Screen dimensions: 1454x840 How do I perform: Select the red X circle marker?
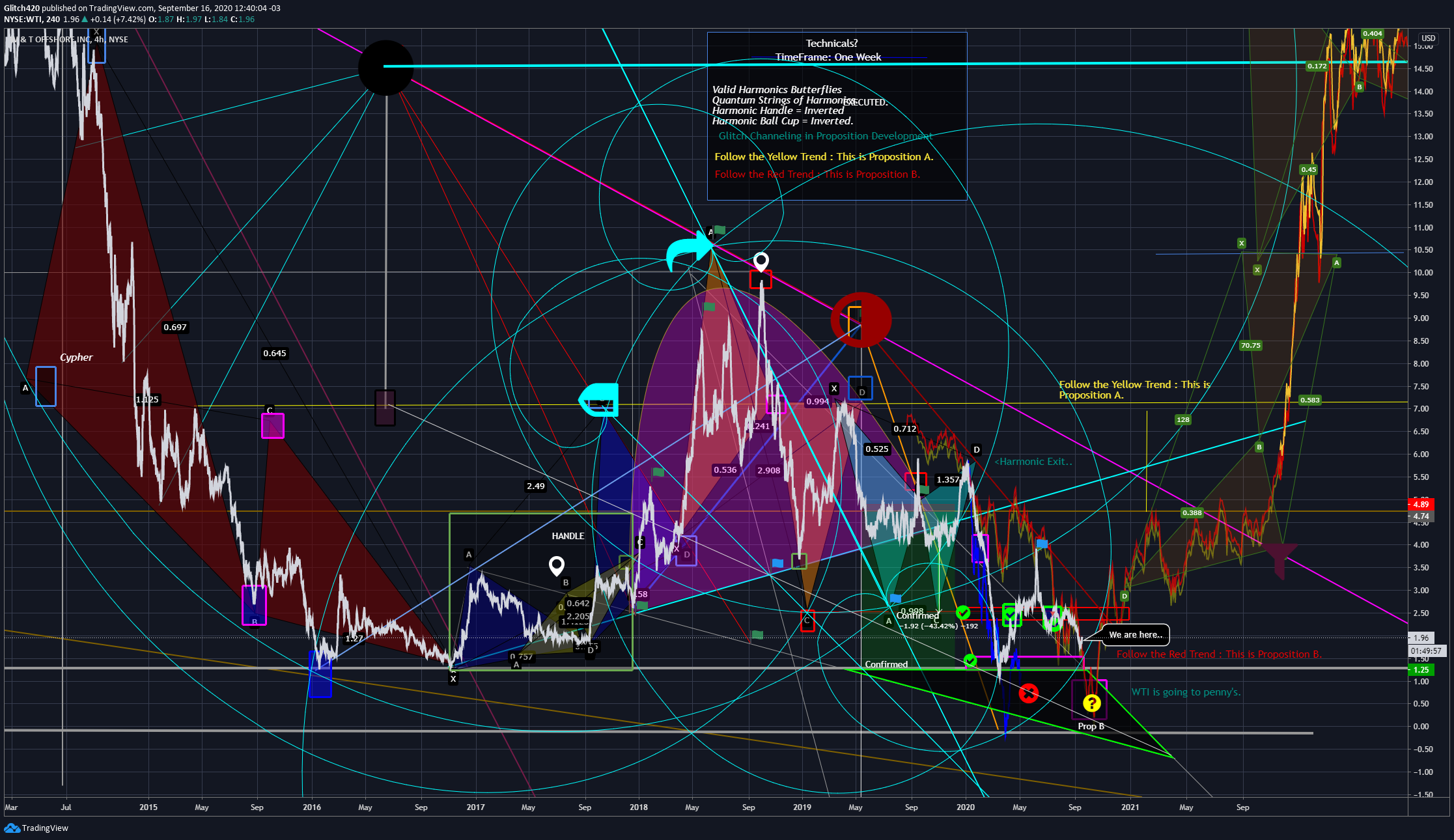click(1028, 693)
